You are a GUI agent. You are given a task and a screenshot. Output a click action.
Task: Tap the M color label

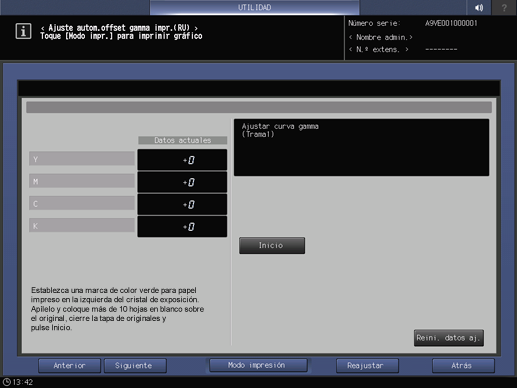pos(82,181)
